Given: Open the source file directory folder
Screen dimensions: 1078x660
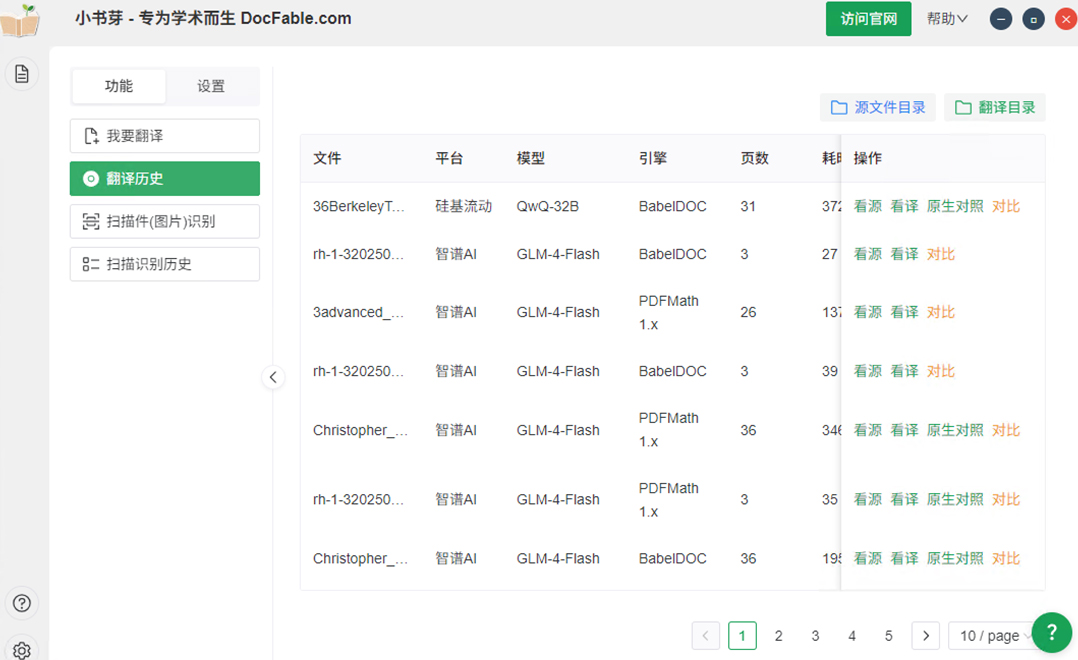Looking at the screenshot, I should tap(878, 108).
